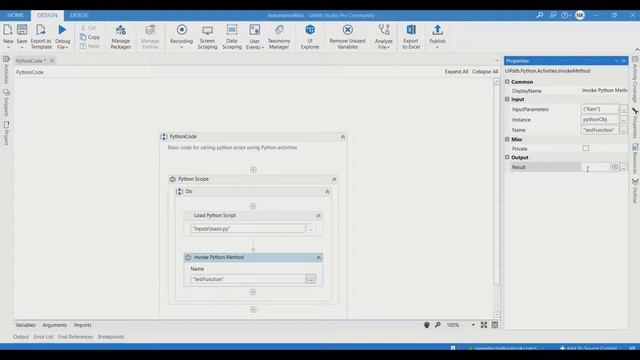Open Manage Packages
The height and width of the screenshot is (360, 640).
pos(120,37)
